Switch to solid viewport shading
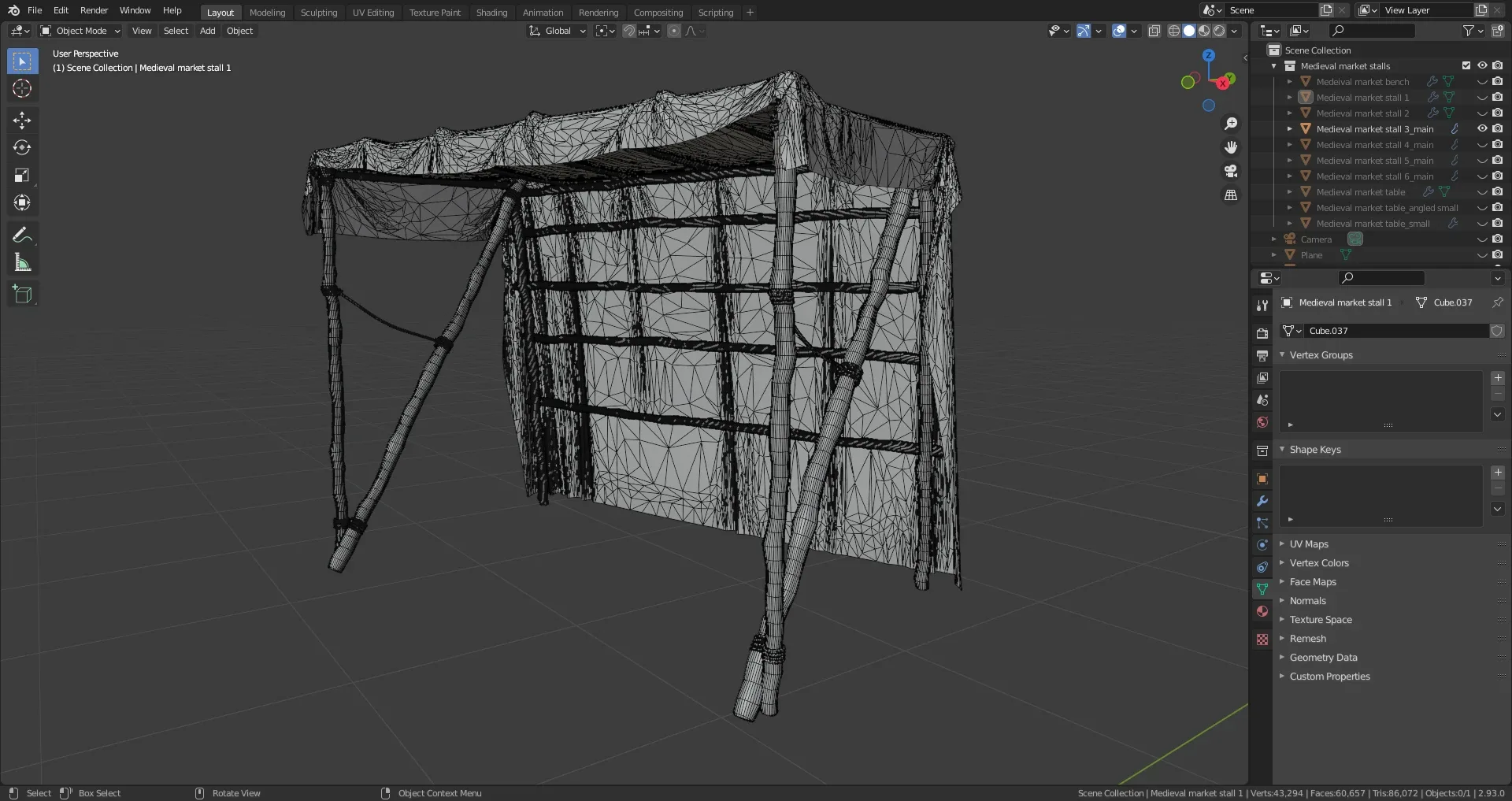 (x=1189, y=31)
